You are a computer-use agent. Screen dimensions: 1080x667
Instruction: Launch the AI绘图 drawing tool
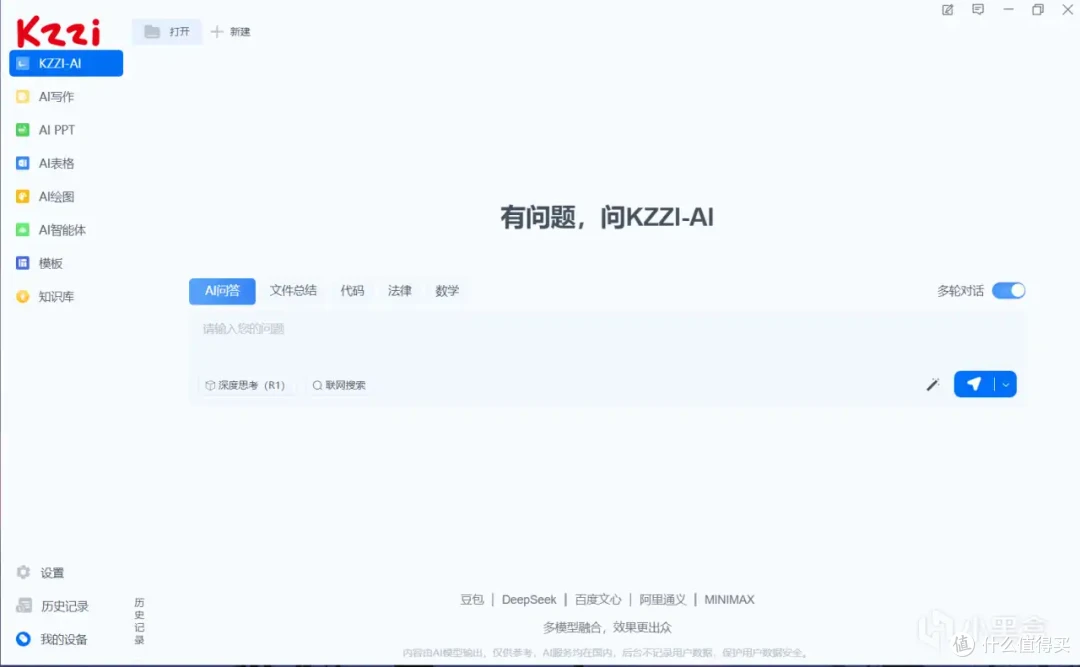click(56, 196)
